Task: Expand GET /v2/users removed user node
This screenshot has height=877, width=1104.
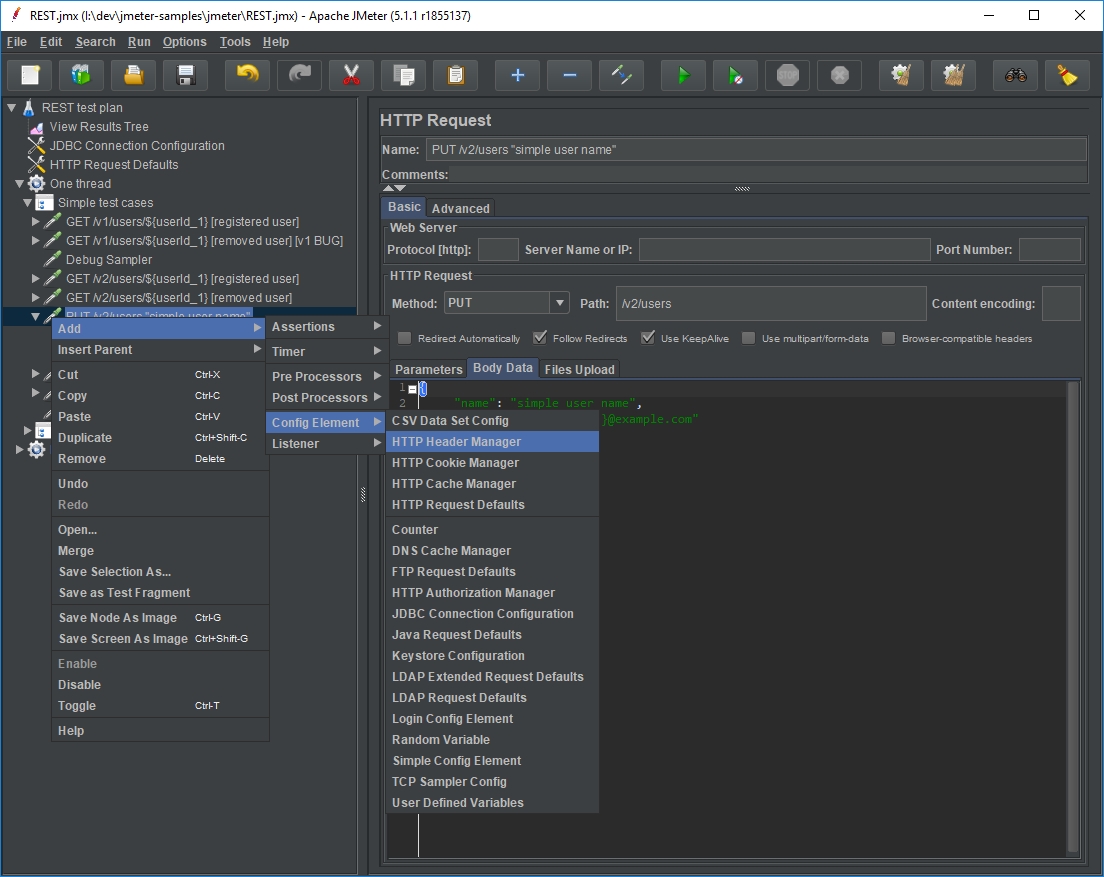Action: pyautogui.click(x=35, y=298)
